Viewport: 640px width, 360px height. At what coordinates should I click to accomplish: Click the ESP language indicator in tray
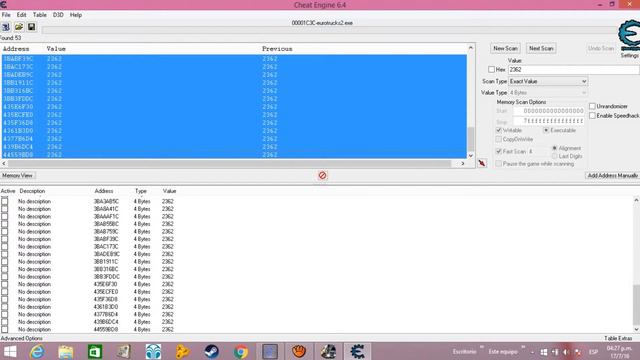pyautogui.click(x=593, y=352)
